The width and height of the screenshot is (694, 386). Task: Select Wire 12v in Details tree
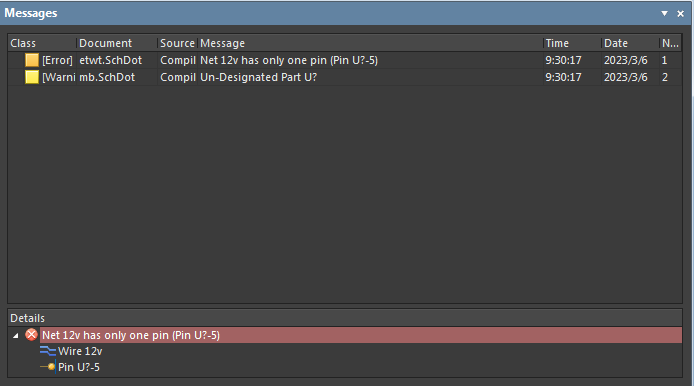(80, 351)
